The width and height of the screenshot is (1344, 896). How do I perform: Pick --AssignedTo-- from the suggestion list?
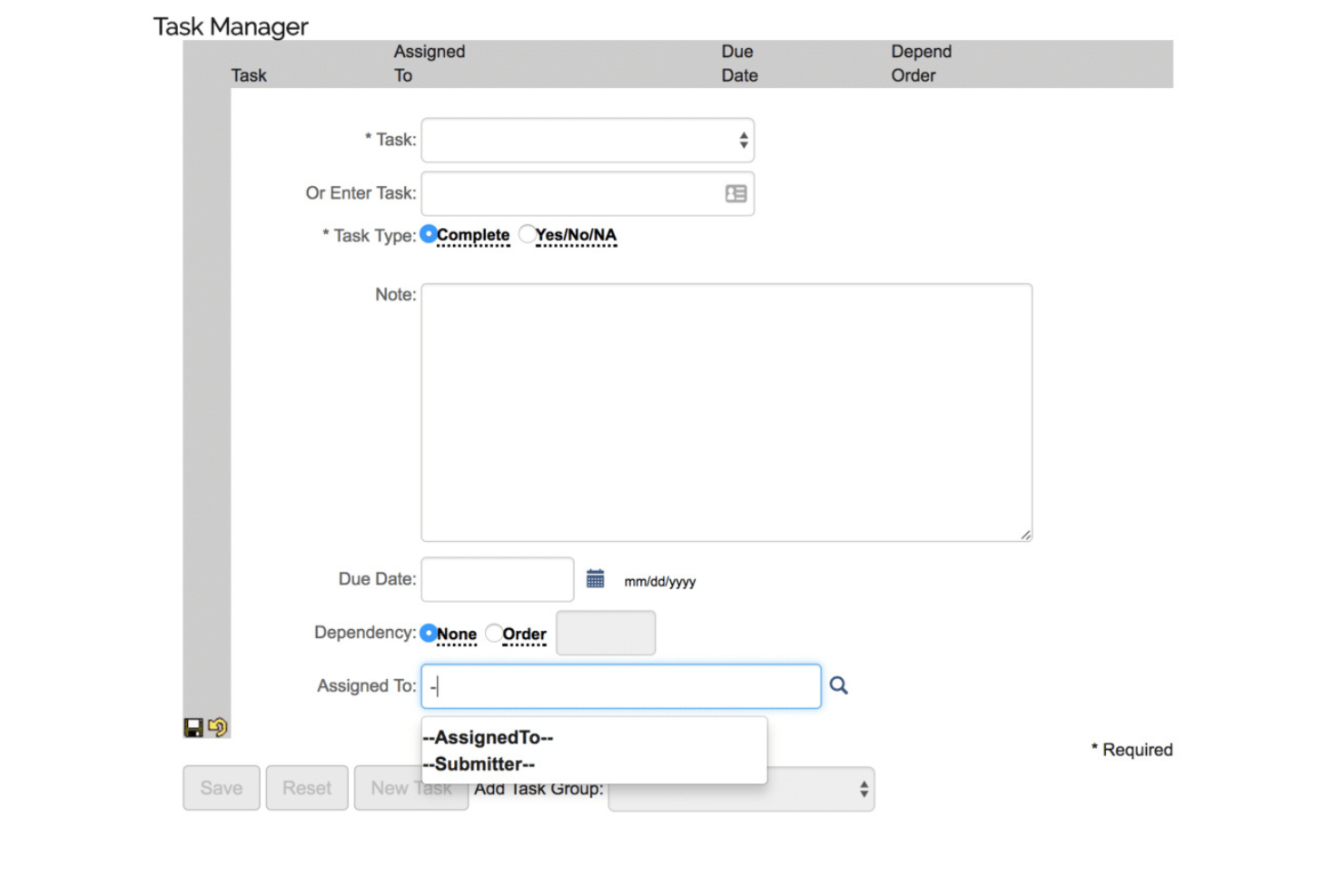coord(489,738)
